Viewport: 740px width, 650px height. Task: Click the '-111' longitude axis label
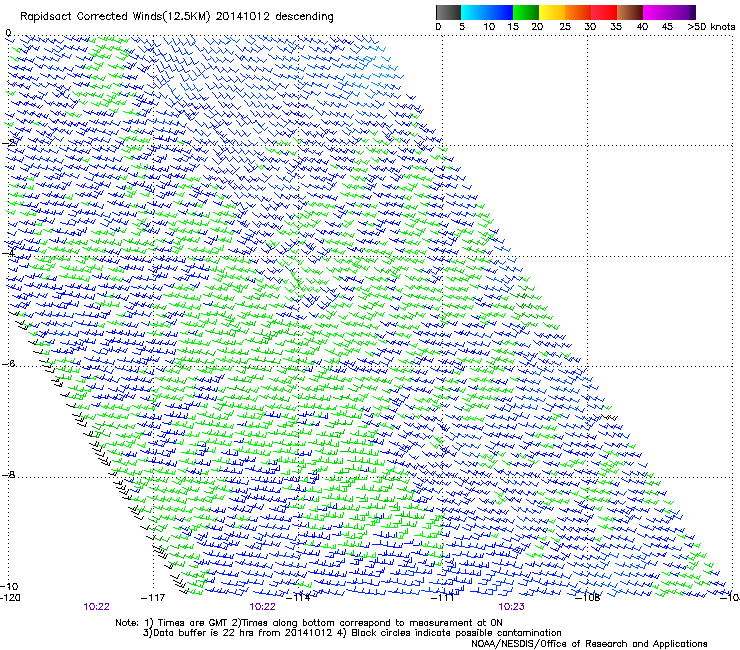(x=443, y=598)
